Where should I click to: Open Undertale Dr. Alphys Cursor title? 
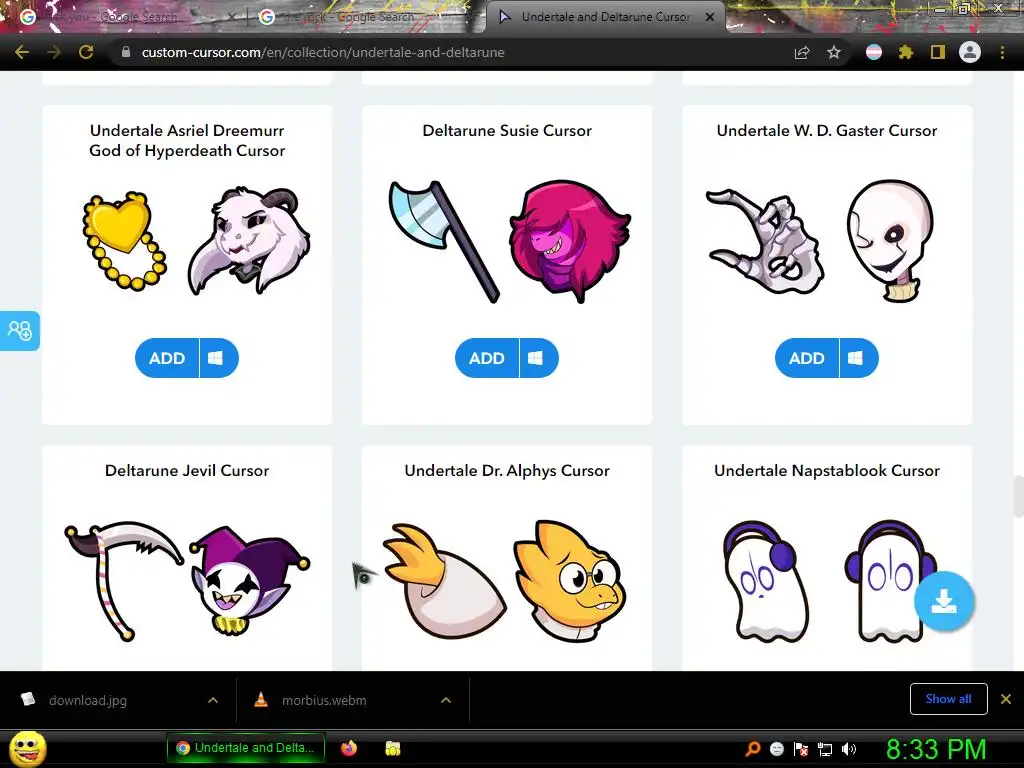click(507, 471)
